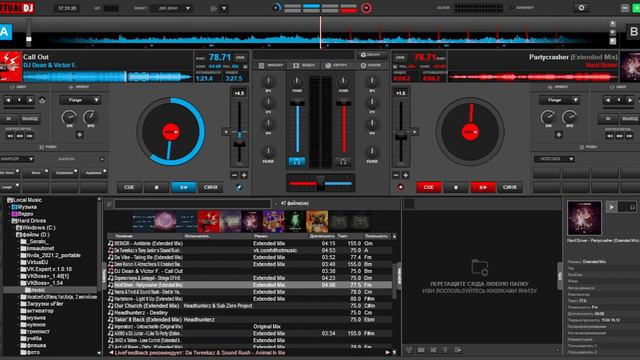Switch to the ВИДЕО mixer tab
Viewport: 640px width, 360px height.
pos(304,65)
